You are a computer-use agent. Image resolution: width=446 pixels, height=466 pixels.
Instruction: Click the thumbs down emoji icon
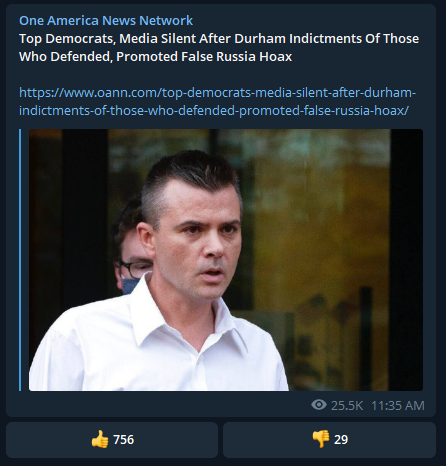(x=321, y=439)
